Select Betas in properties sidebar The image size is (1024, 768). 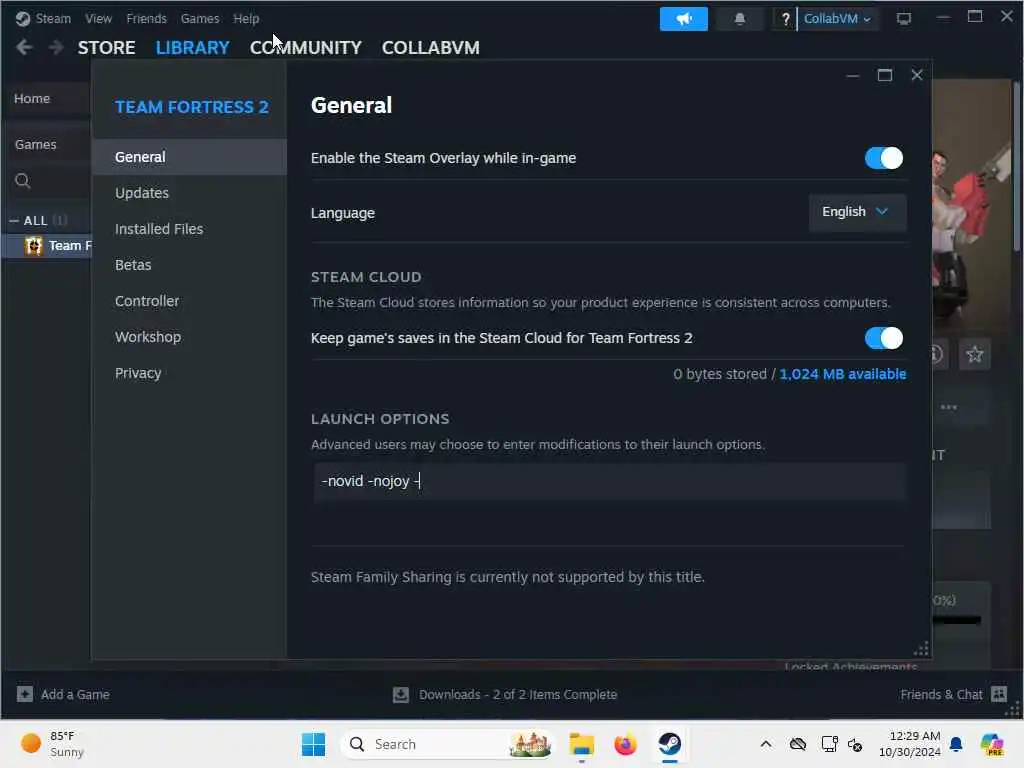pos(189,264)
